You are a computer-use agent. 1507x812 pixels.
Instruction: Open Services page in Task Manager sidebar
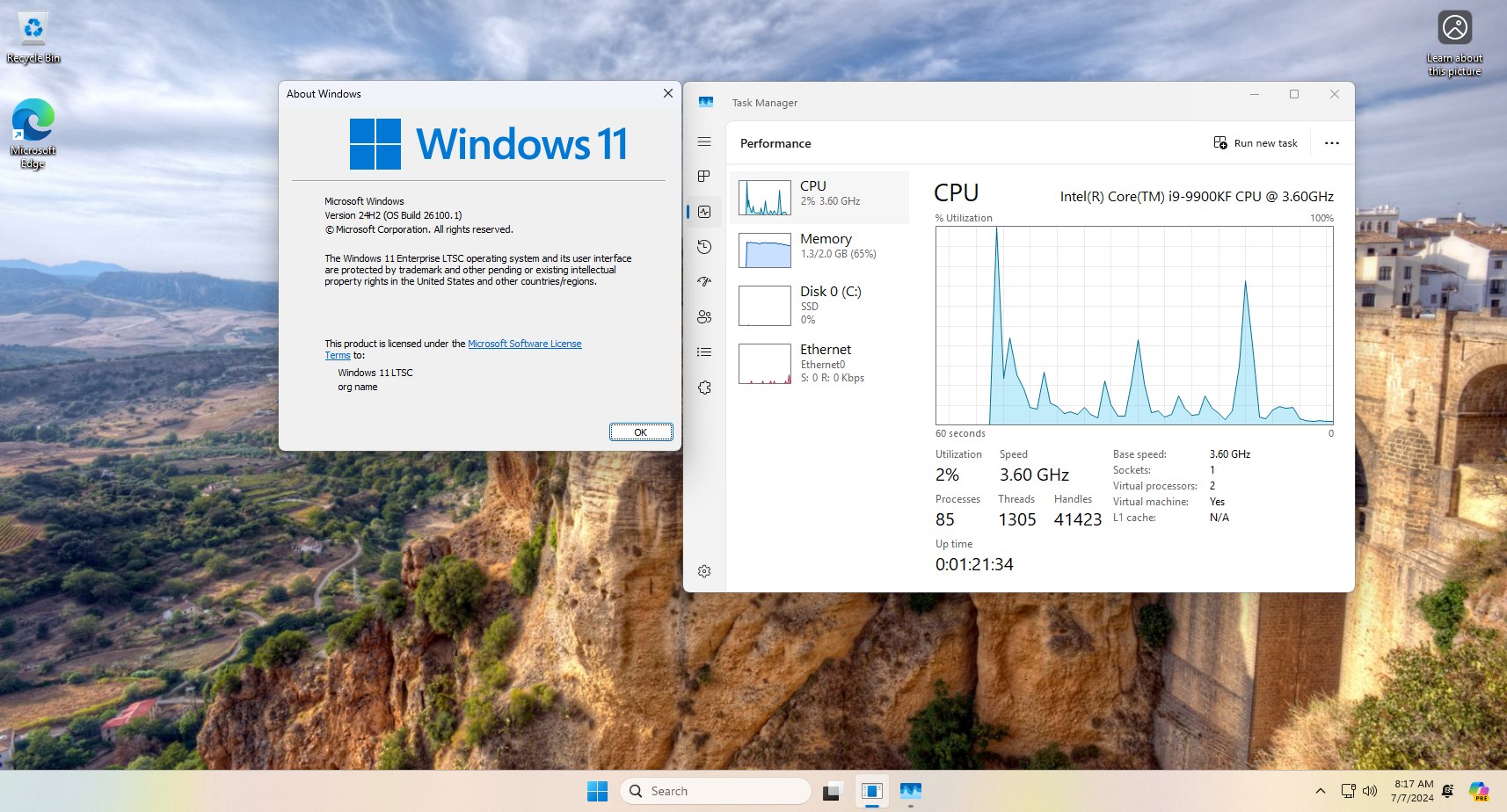[x=704, y=388]
